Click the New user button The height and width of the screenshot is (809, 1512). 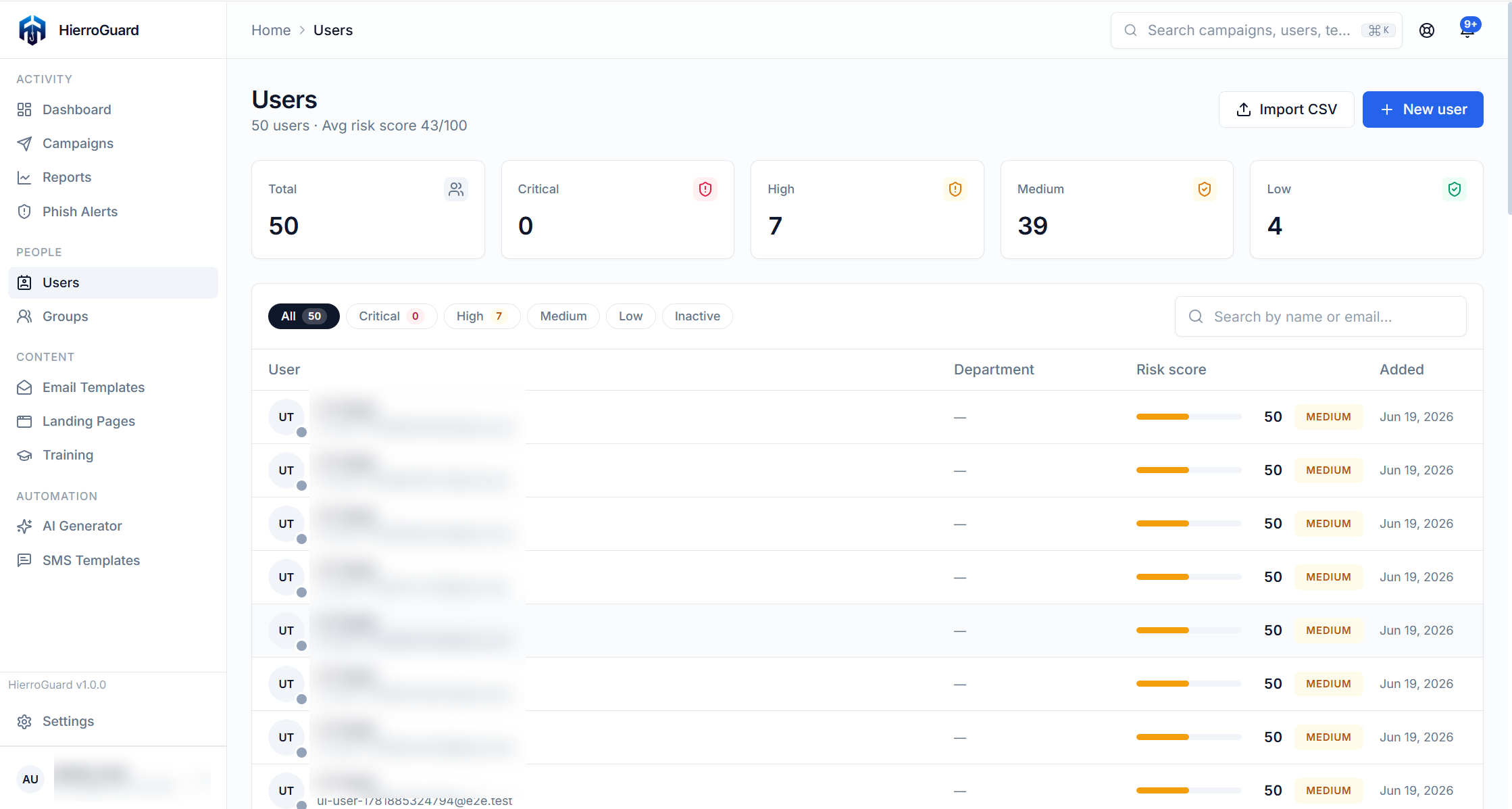click(1423, 109)
